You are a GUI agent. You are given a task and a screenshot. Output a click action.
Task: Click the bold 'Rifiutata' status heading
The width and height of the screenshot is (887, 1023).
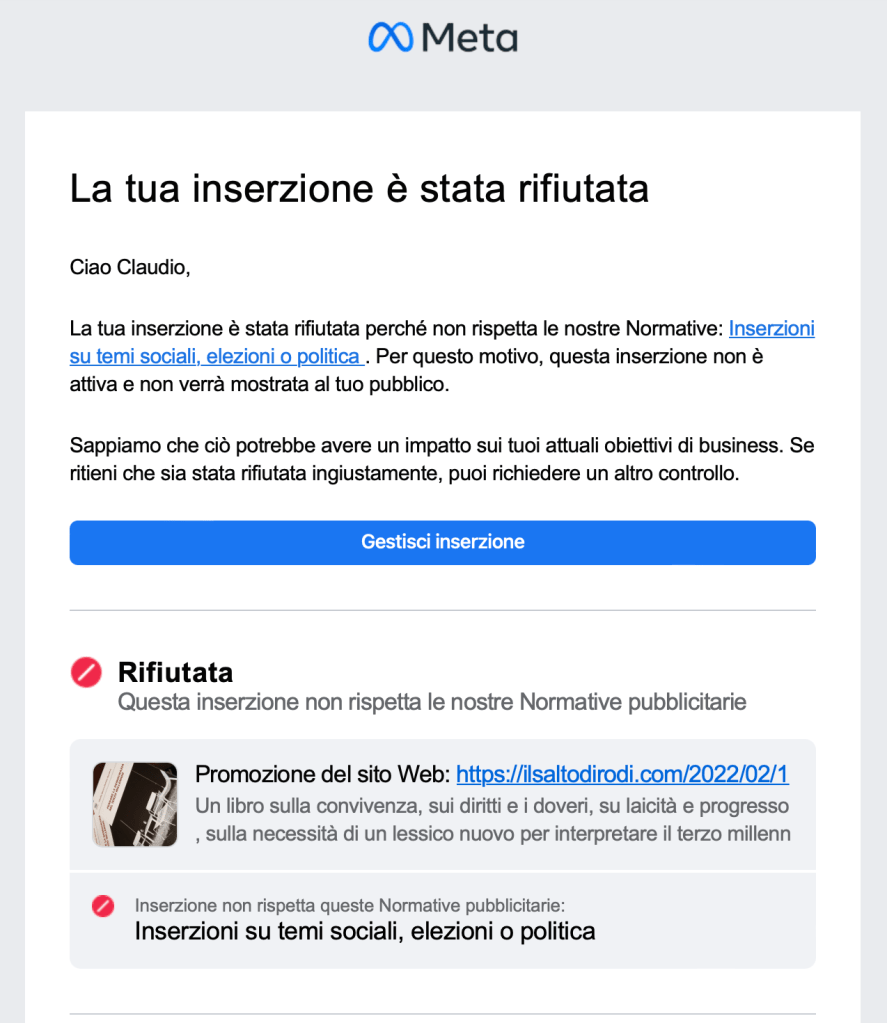coord(175,673)
